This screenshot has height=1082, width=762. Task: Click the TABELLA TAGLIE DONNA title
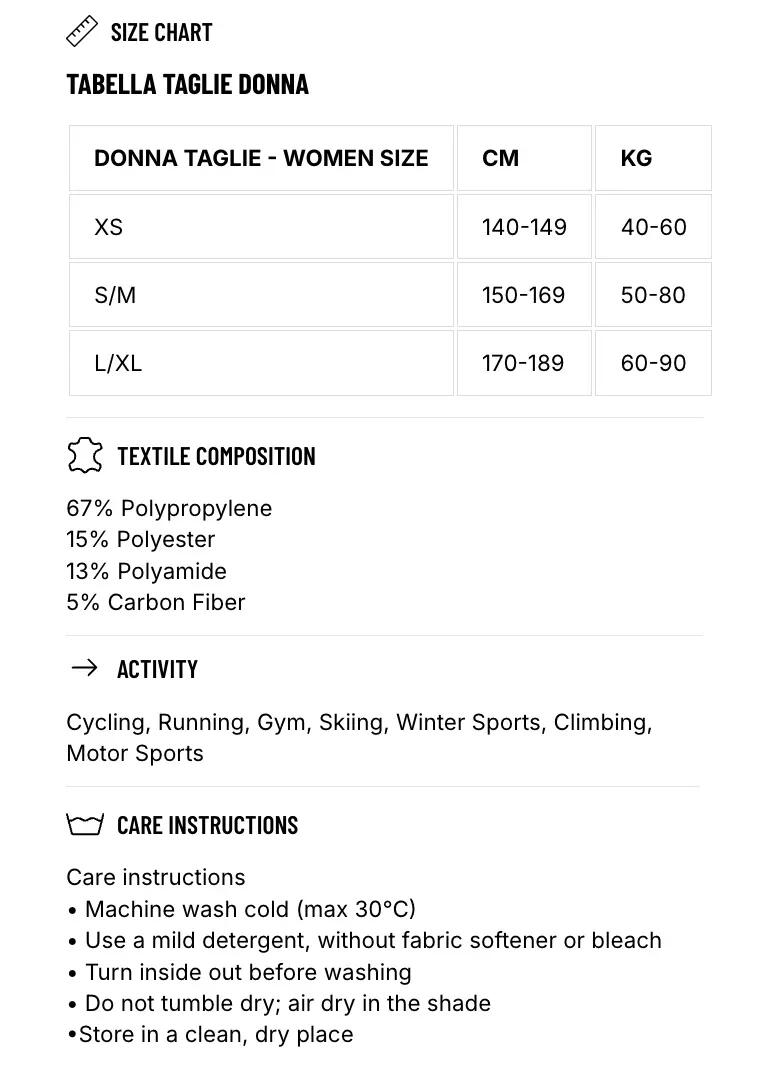(187, 84)
